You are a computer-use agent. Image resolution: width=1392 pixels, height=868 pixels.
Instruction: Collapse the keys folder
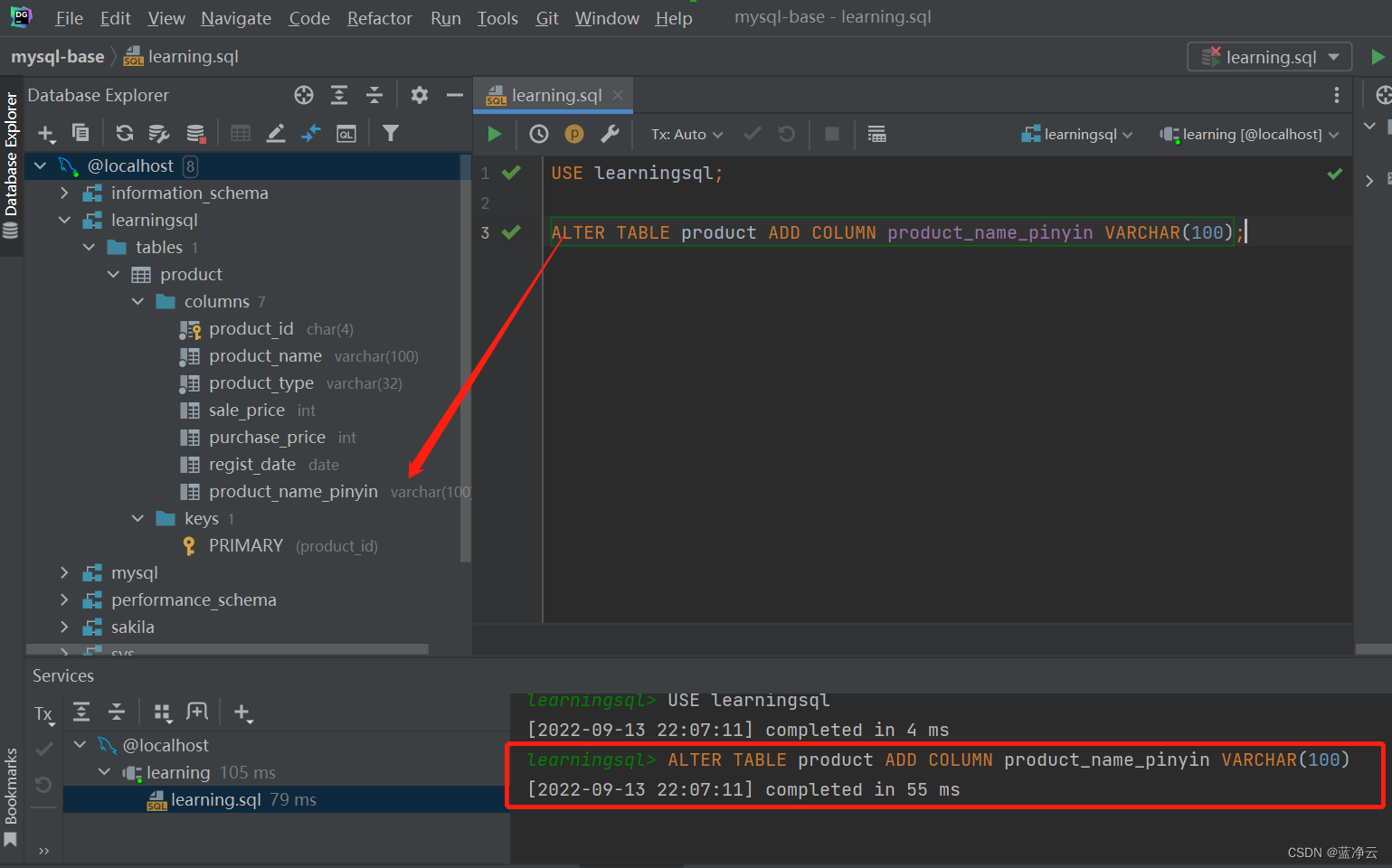pos(137,518)
